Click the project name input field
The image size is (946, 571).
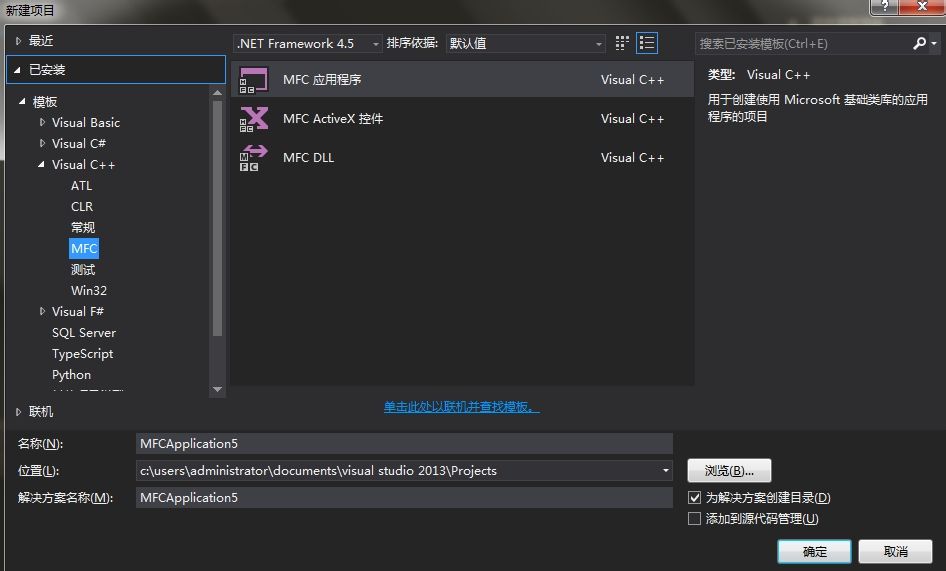click(404, 444)
